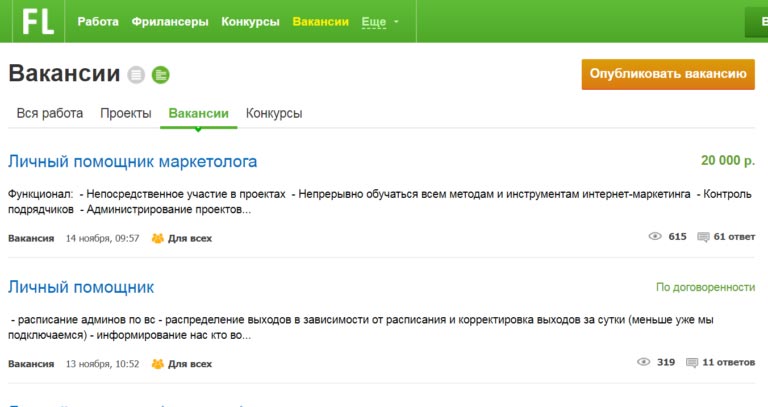Open the 'Личный помощник' vacancy link
Image resolution: width=768 pixels, height=407 pixels.
click(81, 287)
